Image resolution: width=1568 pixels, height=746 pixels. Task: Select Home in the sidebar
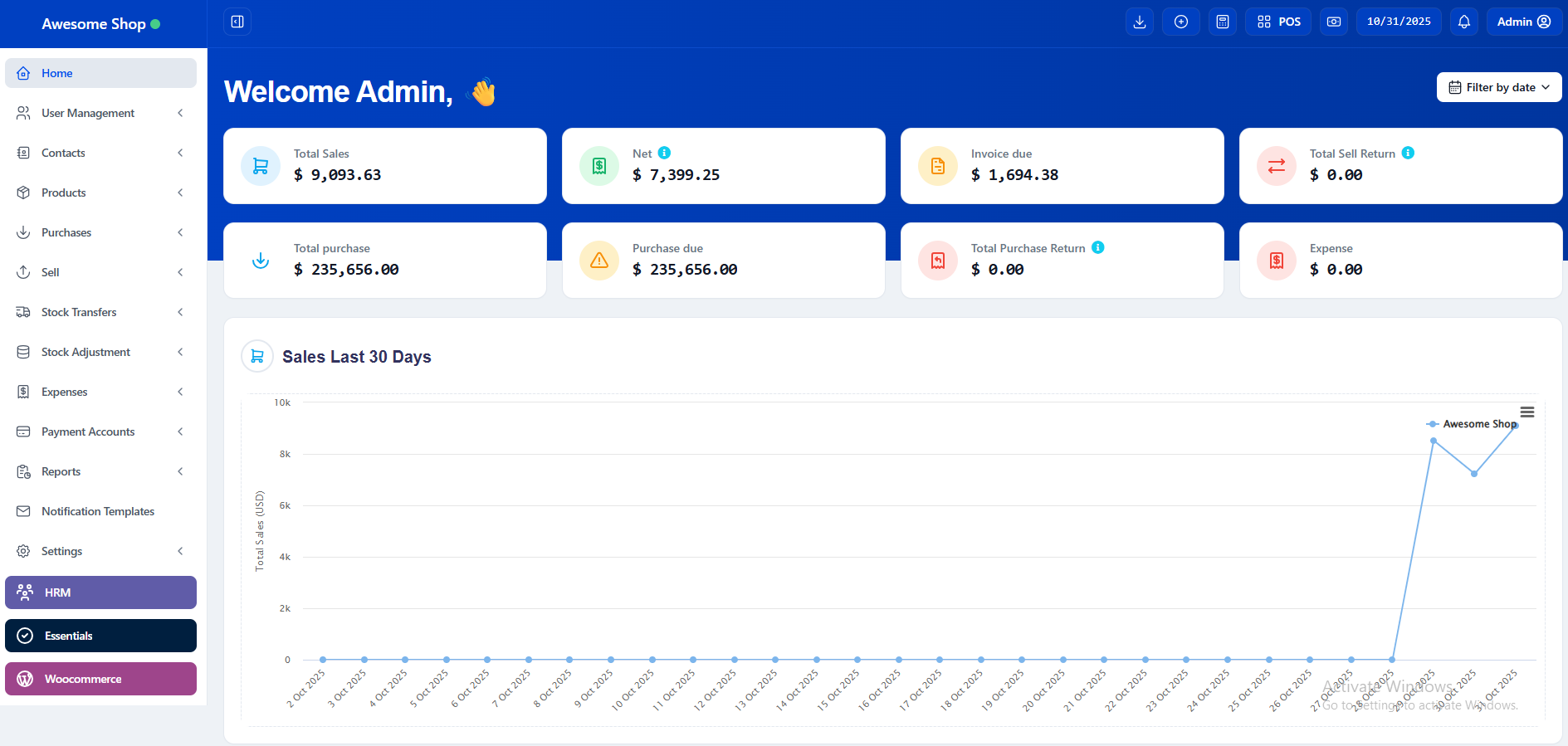point(100,73)
